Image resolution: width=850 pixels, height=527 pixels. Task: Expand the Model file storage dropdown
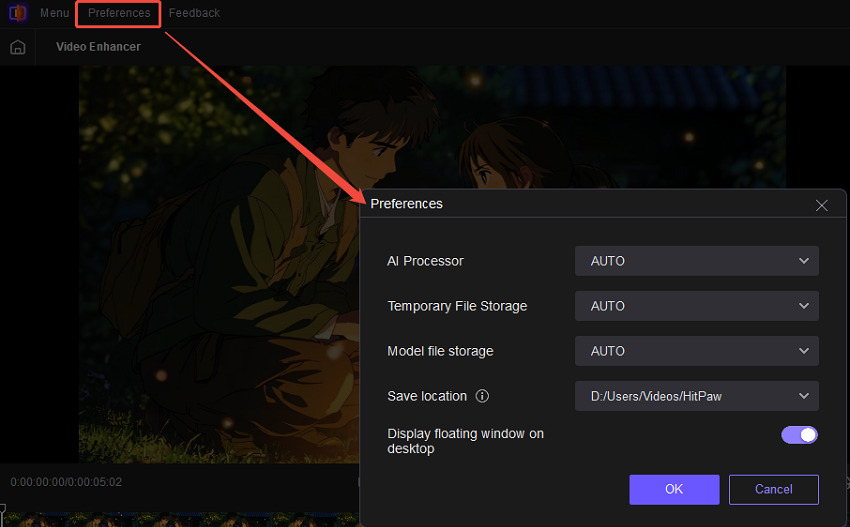click(697, 351)
